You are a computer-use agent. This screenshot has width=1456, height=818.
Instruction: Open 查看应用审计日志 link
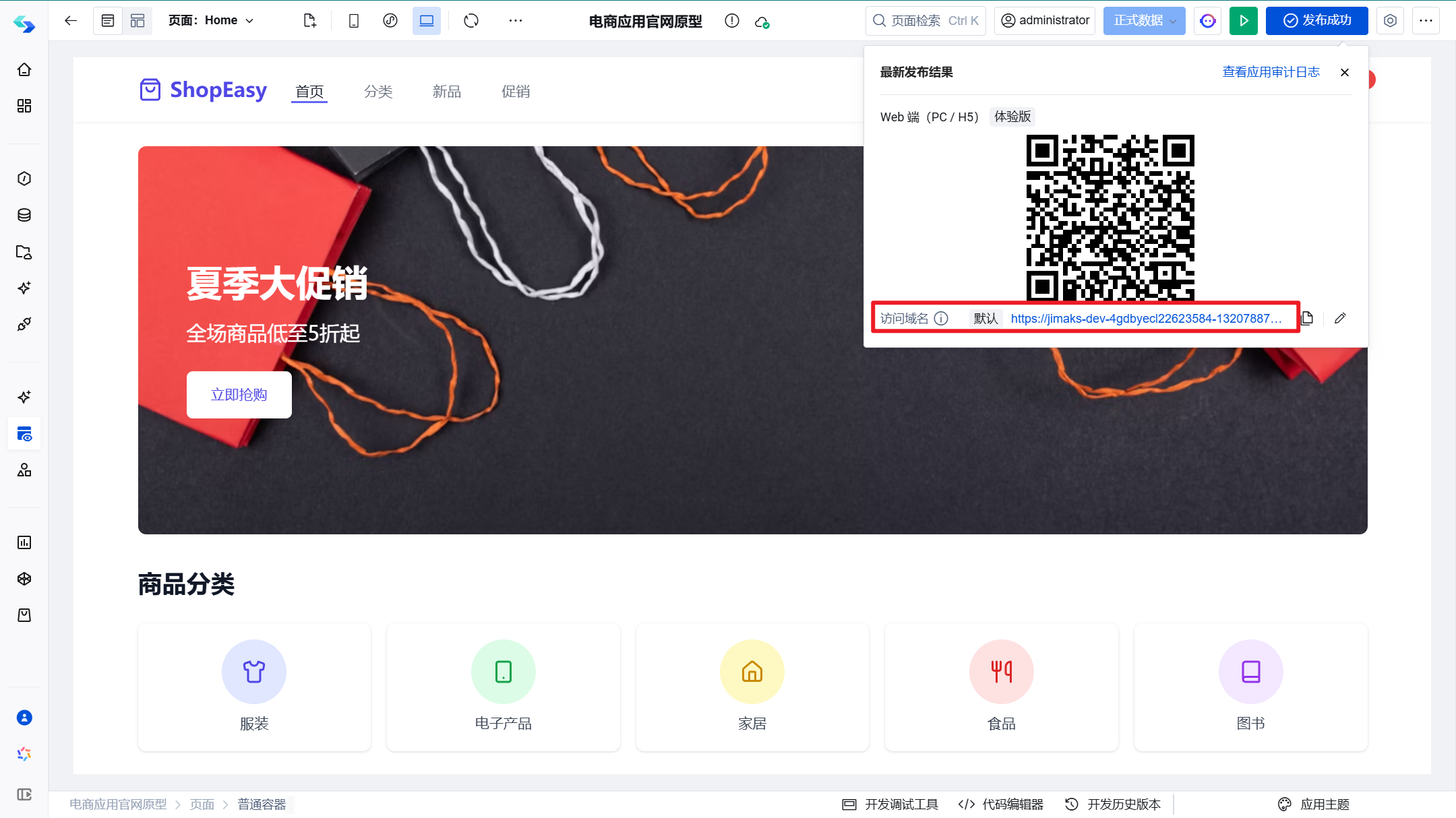[1271, 72]
